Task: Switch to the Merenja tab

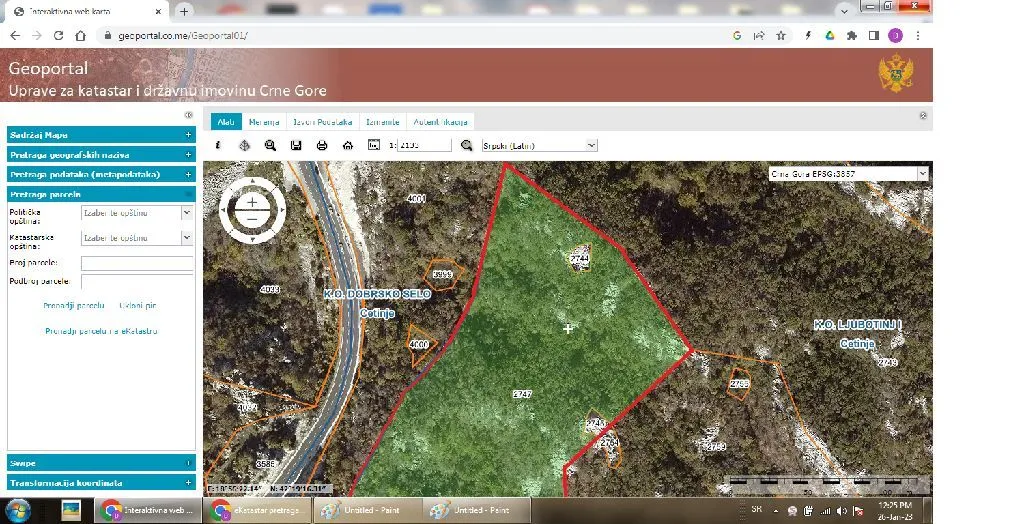Action: point(264,122)
